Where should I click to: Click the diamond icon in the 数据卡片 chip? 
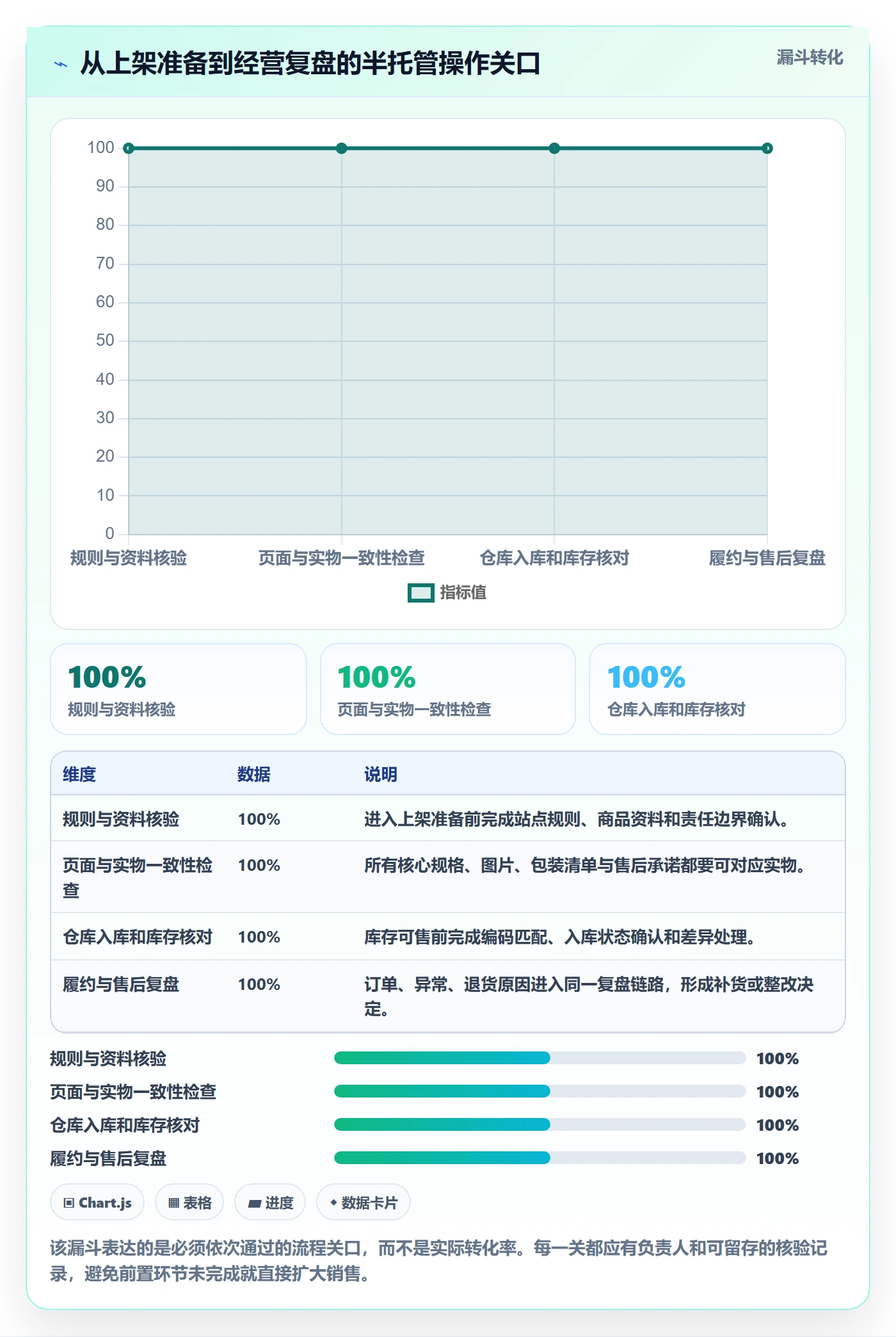point(333,1203)
